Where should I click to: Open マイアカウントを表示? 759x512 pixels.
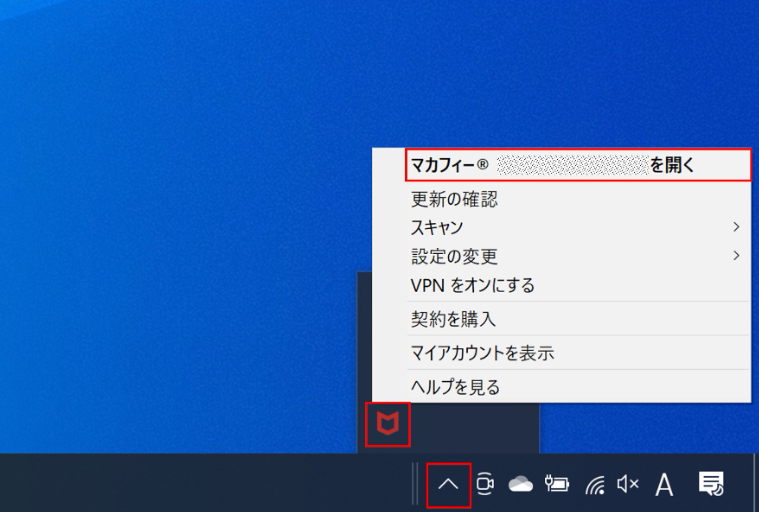click(578, 353)
